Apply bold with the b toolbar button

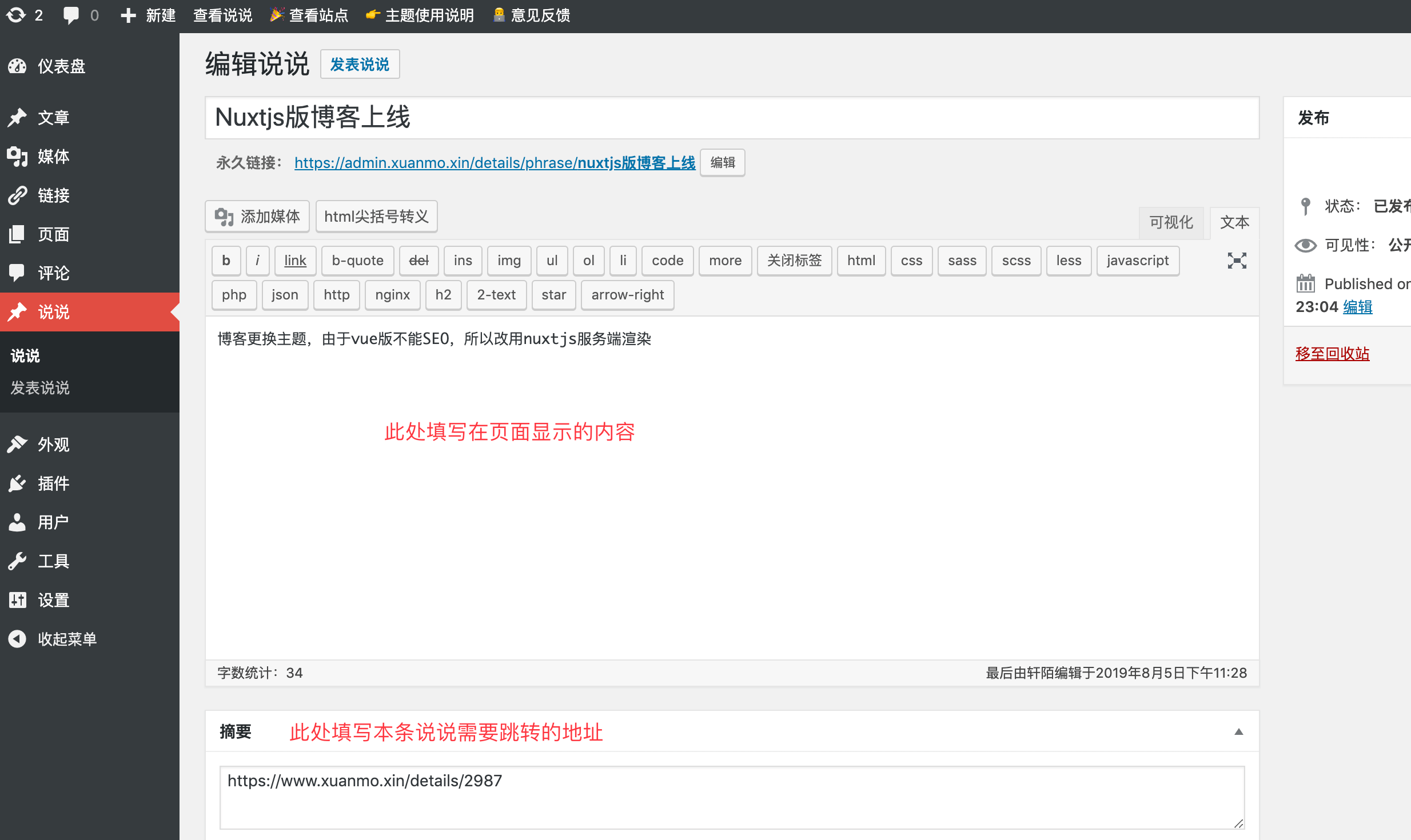click(226, 260)
